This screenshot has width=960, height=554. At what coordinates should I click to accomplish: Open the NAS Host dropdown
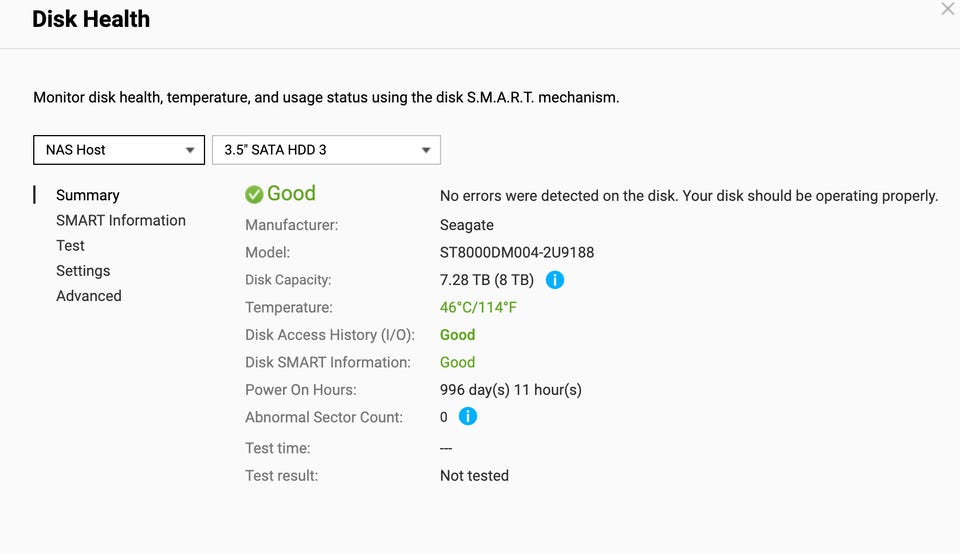[119, 150]
